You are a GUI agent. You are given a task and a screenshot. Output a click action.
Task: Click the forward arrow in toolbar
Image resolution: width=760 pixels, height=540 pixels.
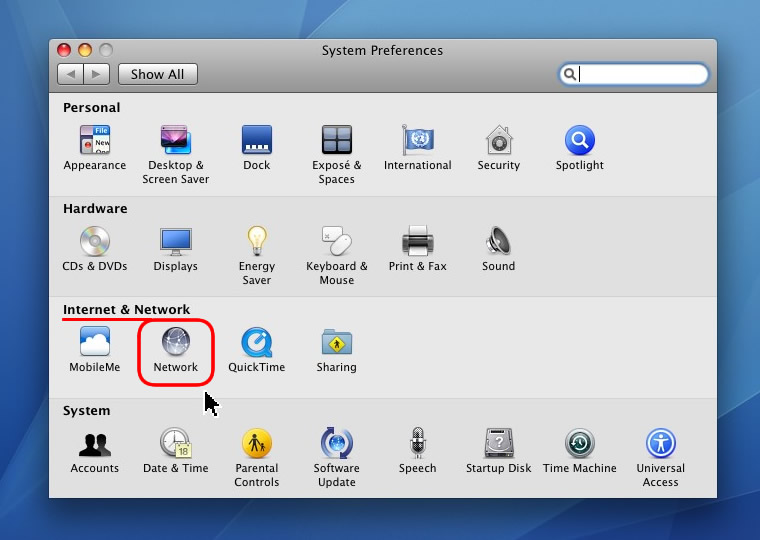[96, 74]
